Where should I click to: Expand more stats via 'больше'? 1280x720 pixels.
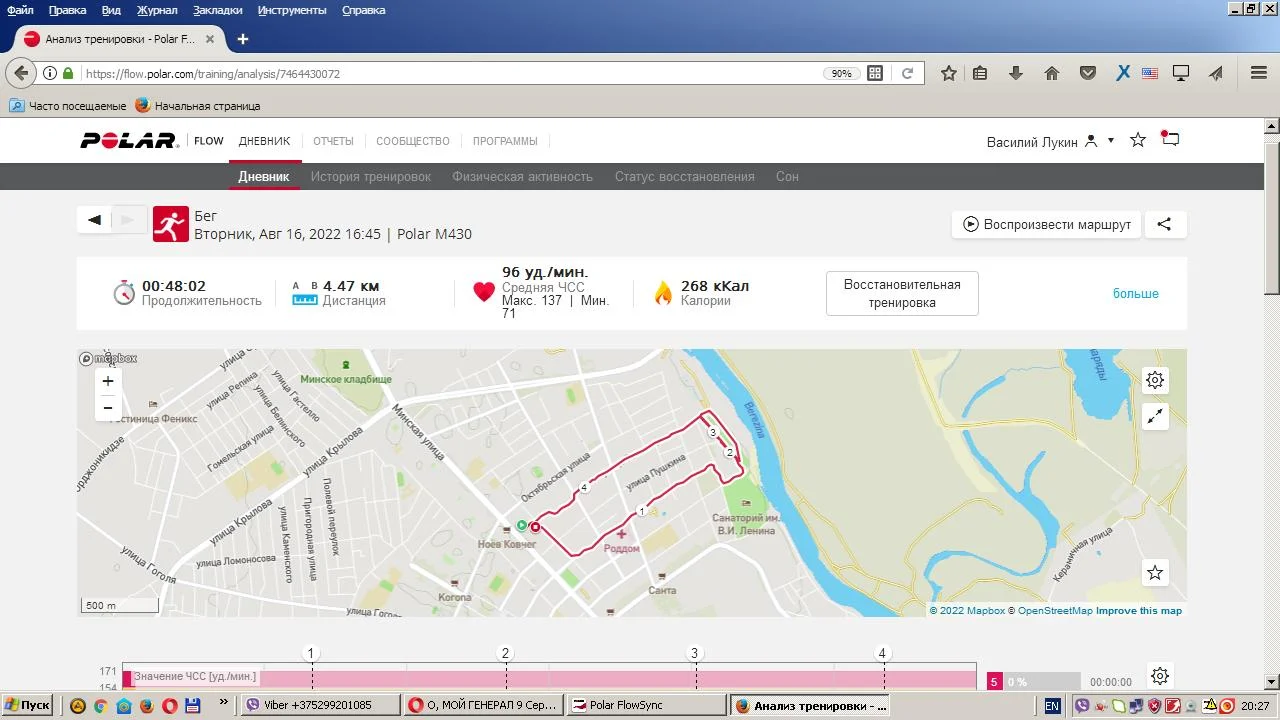[1136, 294]
